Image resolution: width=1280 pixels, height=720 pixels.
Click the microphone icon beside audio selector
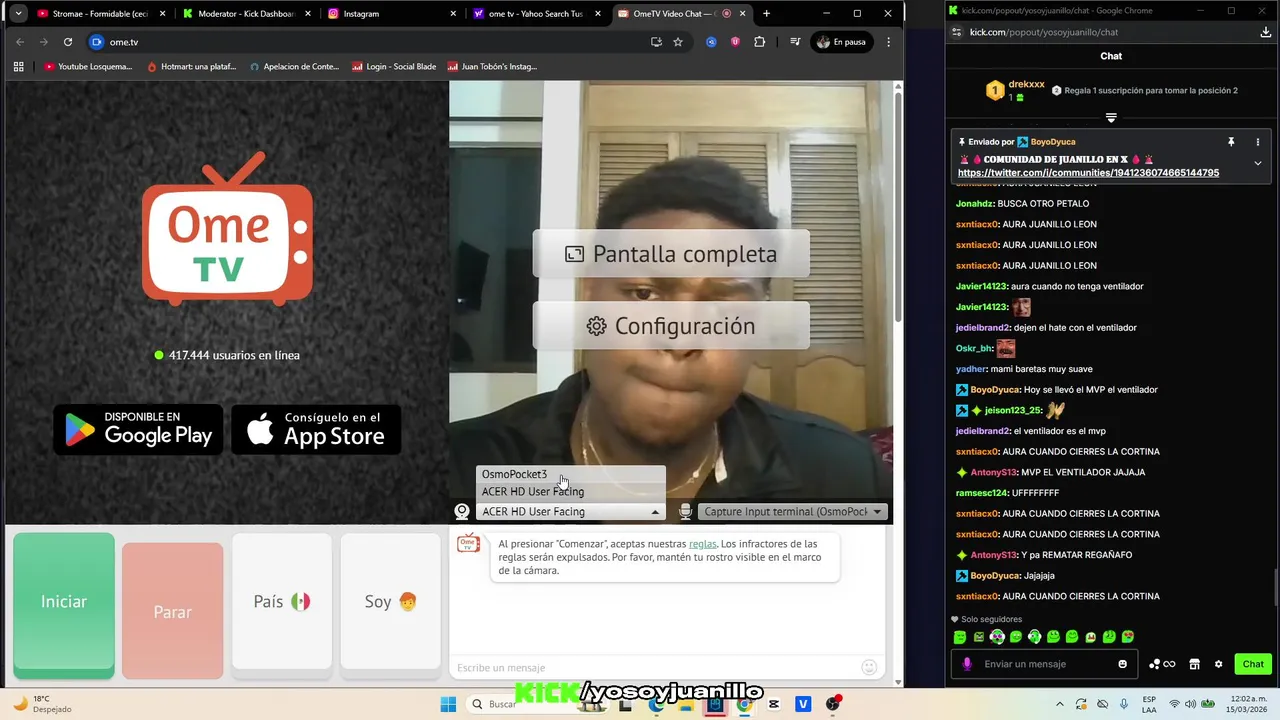point(686,511)
